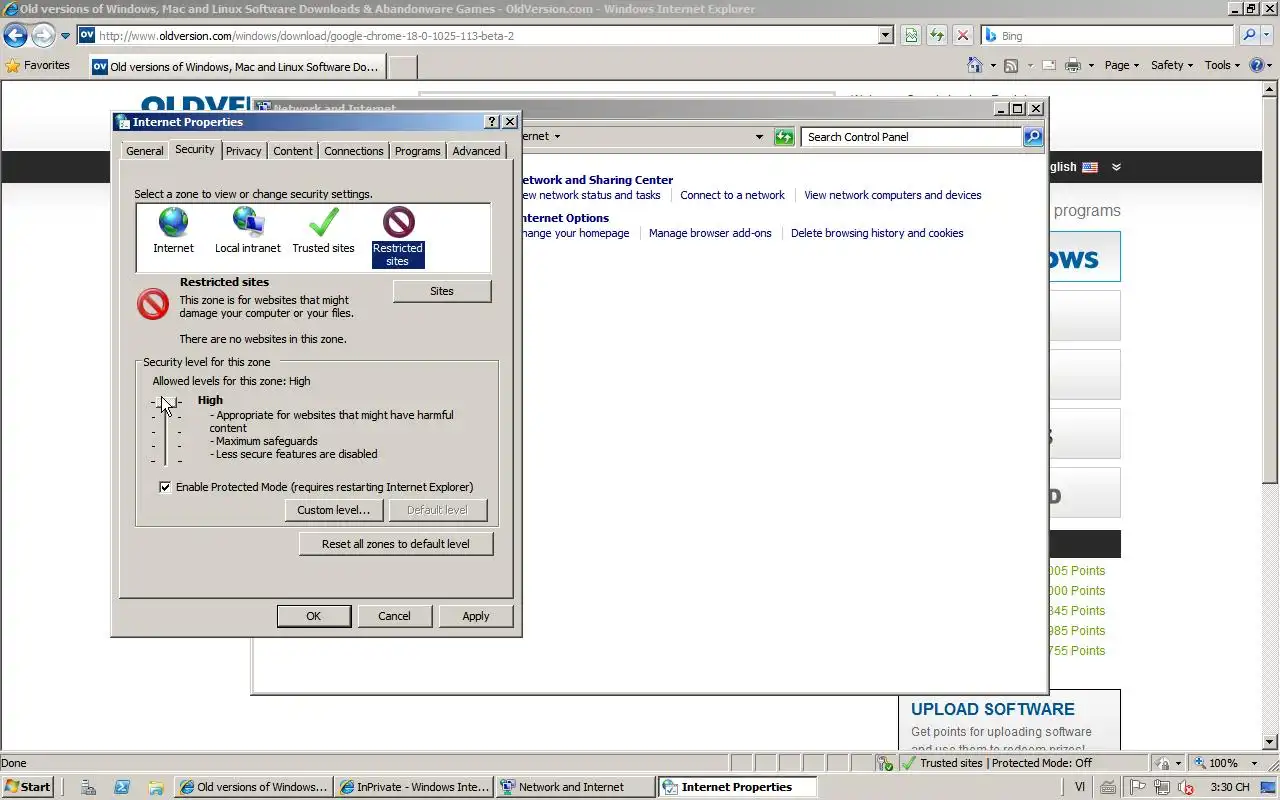This screenshot has width=1280, height=800.
Task: Click the Server Manager icon in the taskbar
Action: point(88,787)
